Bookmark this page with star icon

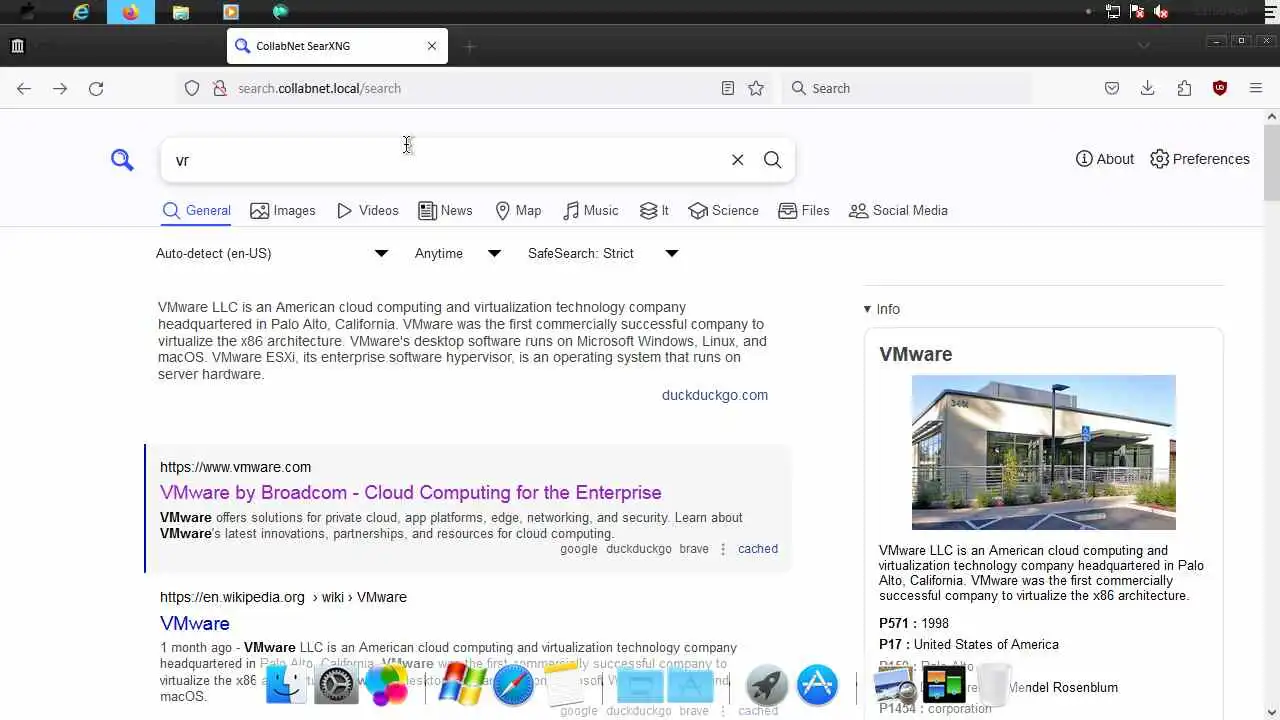pyautogui.click(x=756, y=88)
